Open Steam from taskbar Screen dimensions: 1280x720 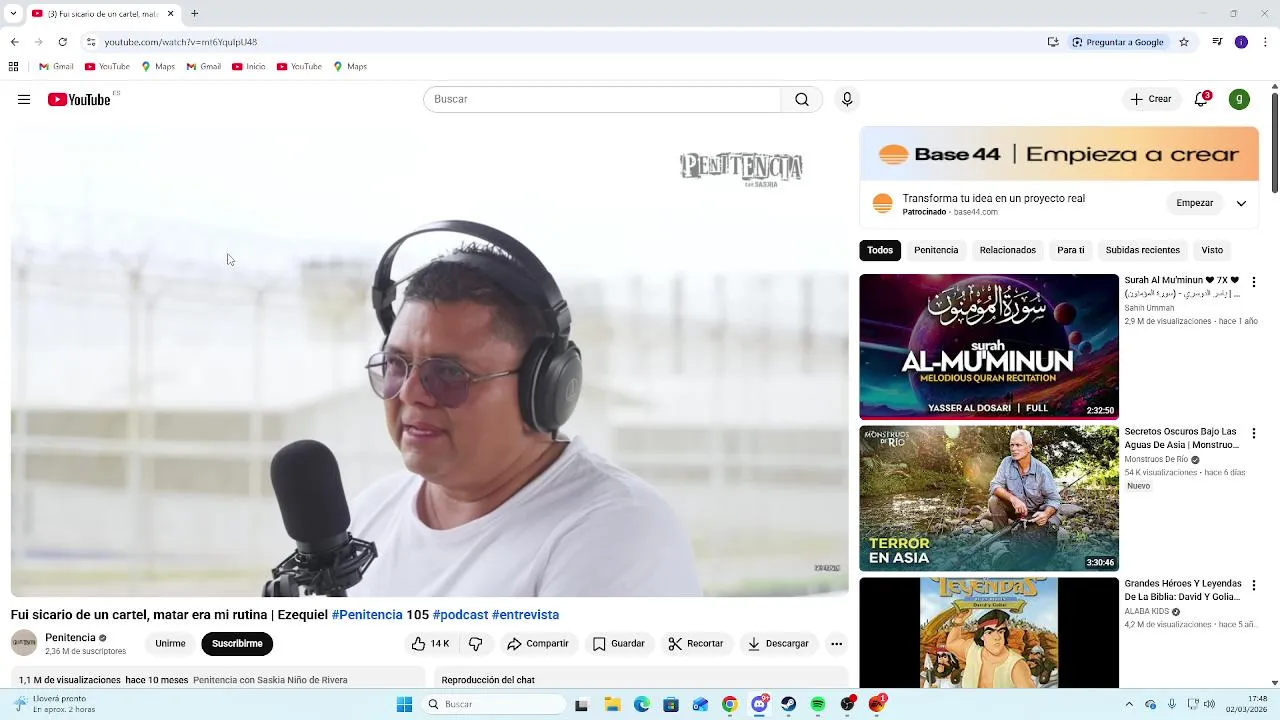tap(789, 704)
